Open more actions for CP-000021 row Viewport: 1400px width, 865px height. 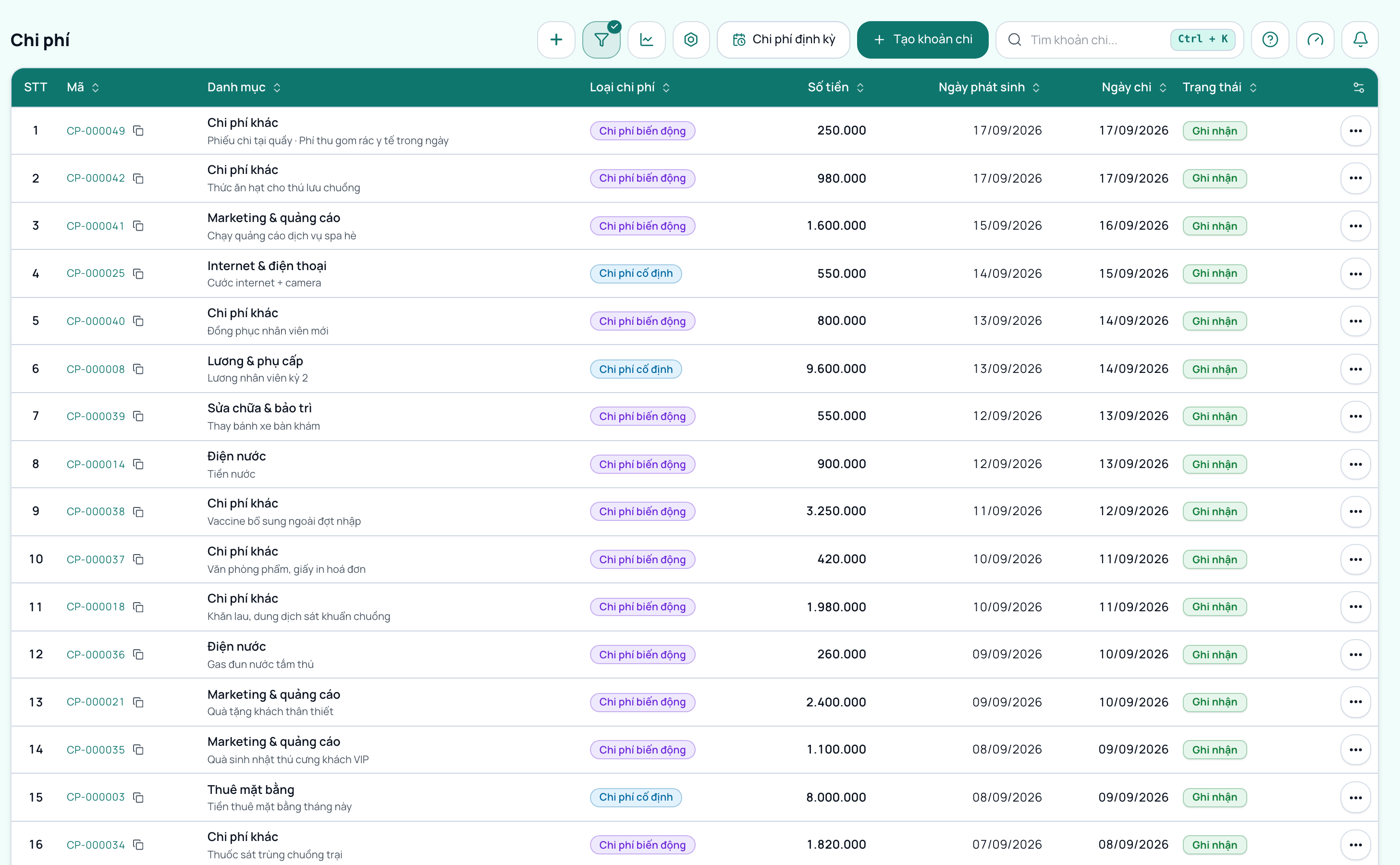1355,702
